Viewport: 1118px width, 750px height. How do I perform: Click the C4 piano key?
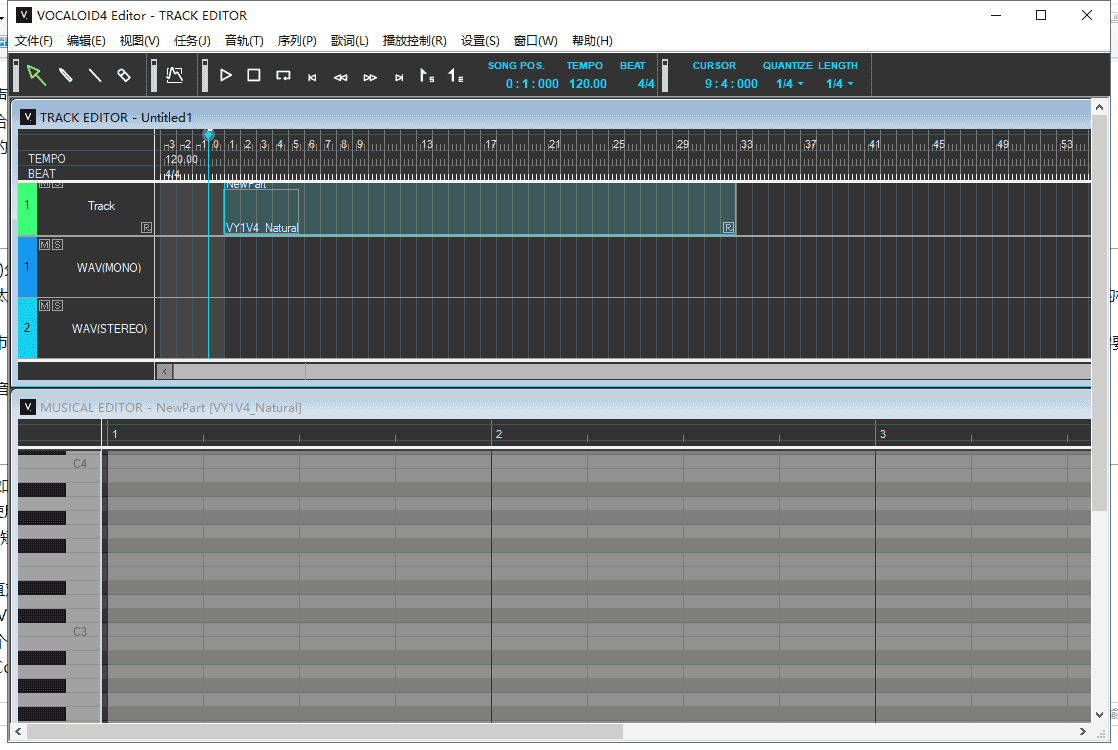click(x=58, y=464)
